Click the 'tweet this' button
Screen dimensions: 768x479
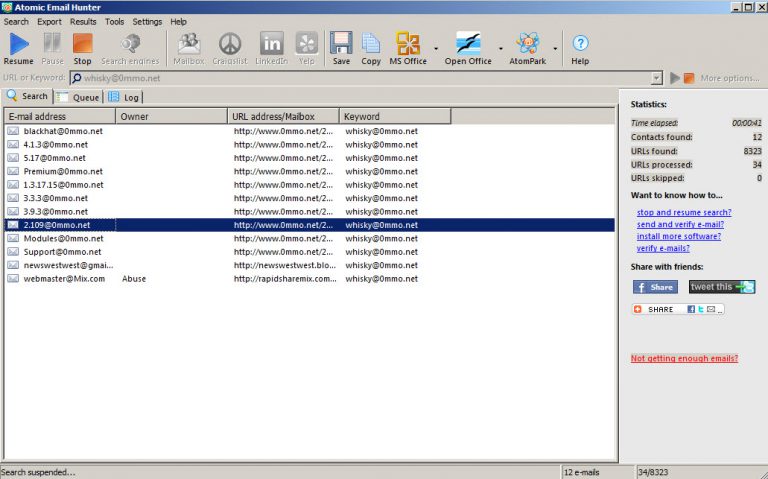[x=722, y=287]
